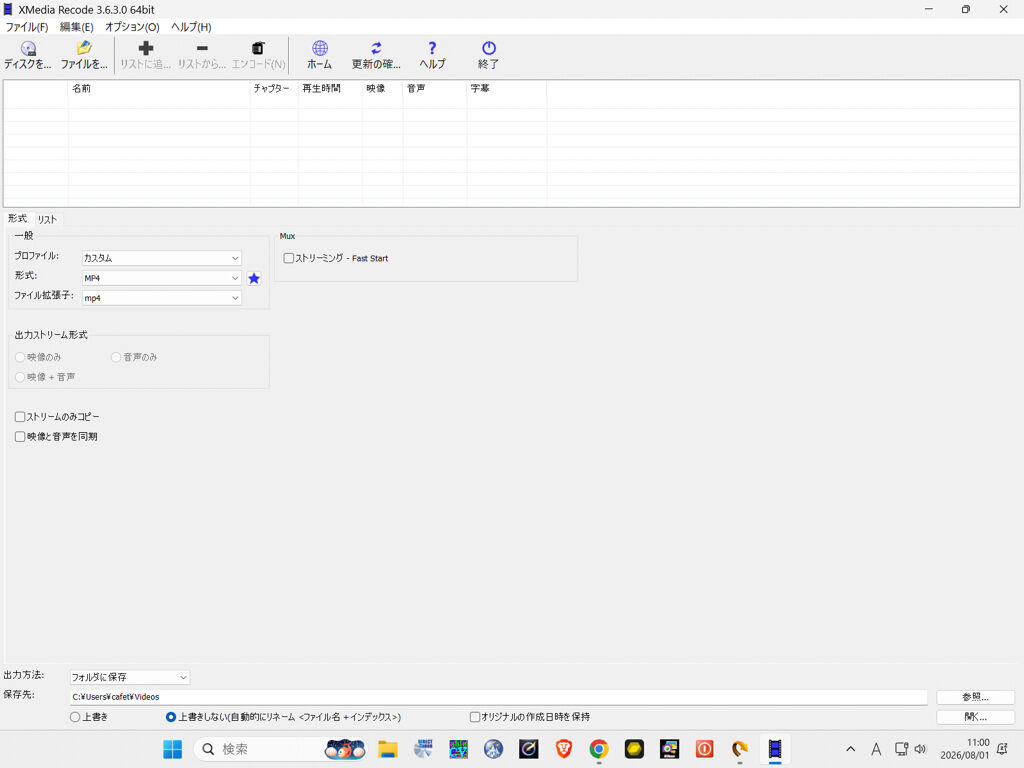The height and width of the screenshot is (768, 1024).
Task: Open disc via the disc toolbar icon
Action: coord(28,48)
